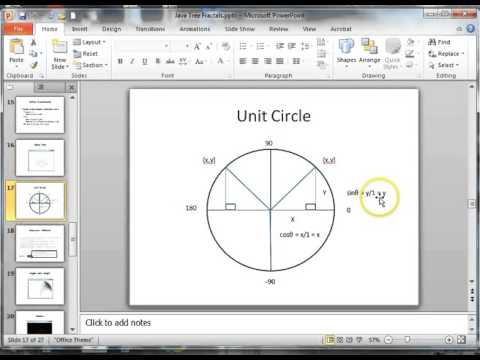Click the Cut scissors icon
Screen dimensions: 480x360
click(33, 42)
